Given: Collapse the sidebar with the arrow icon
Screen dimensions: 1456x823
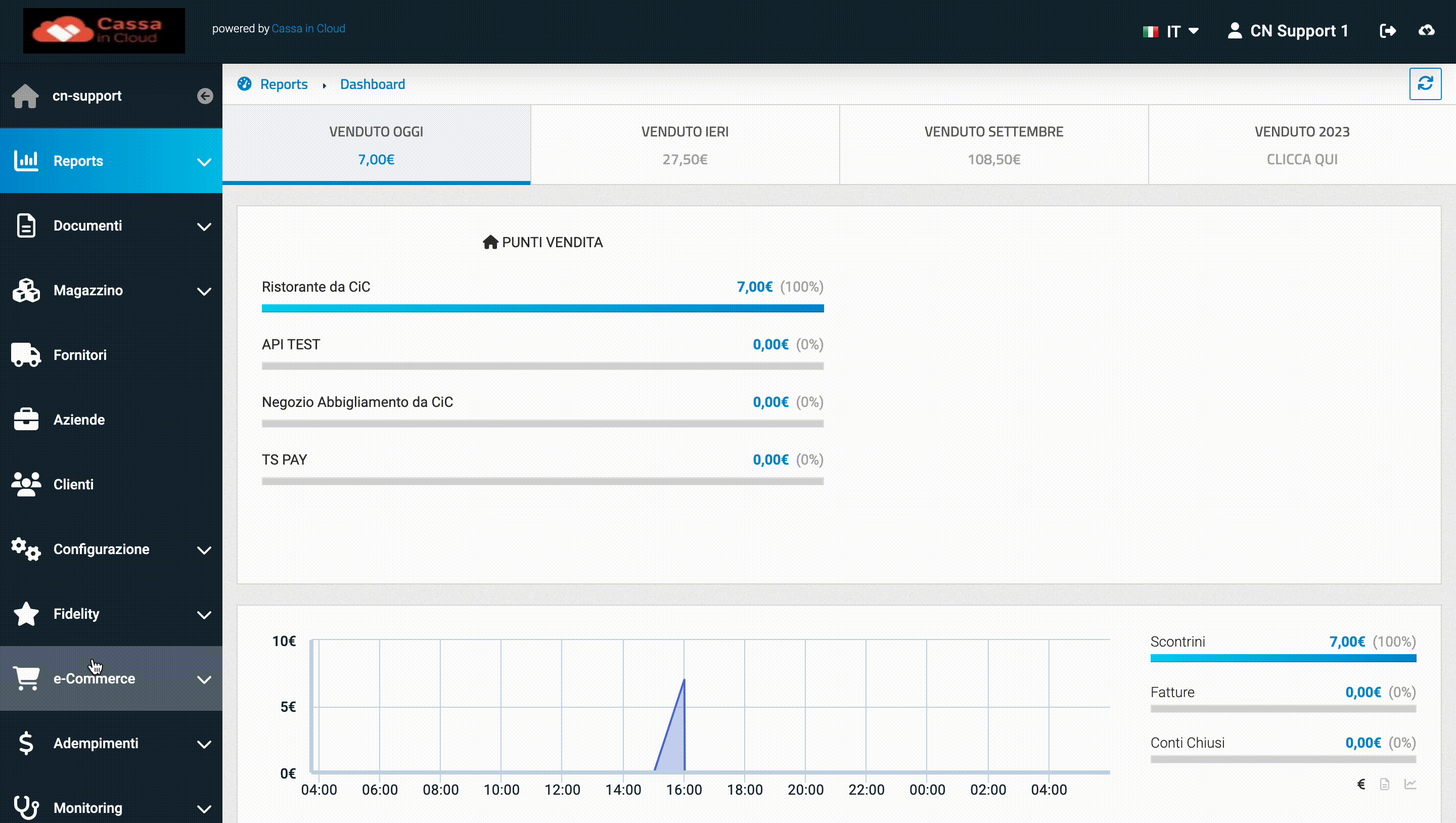Looking at the screenshot, I should tap(205, 96).
